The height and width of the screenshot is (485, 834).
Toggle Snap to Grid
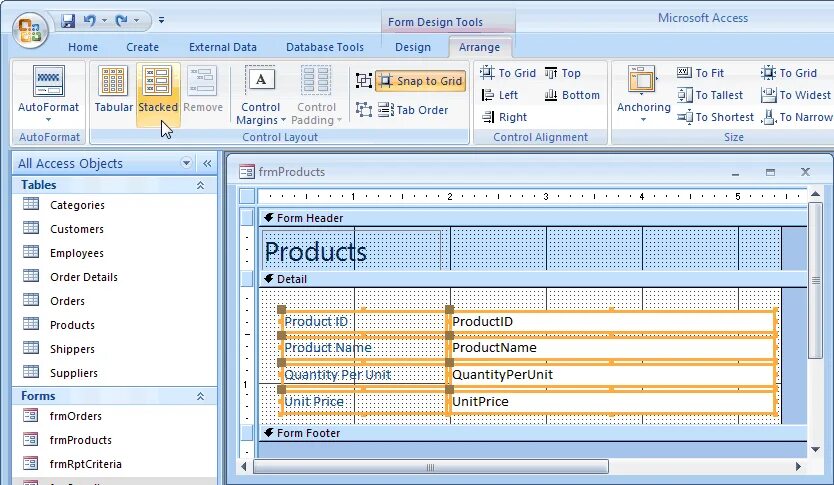click(420, 81)
